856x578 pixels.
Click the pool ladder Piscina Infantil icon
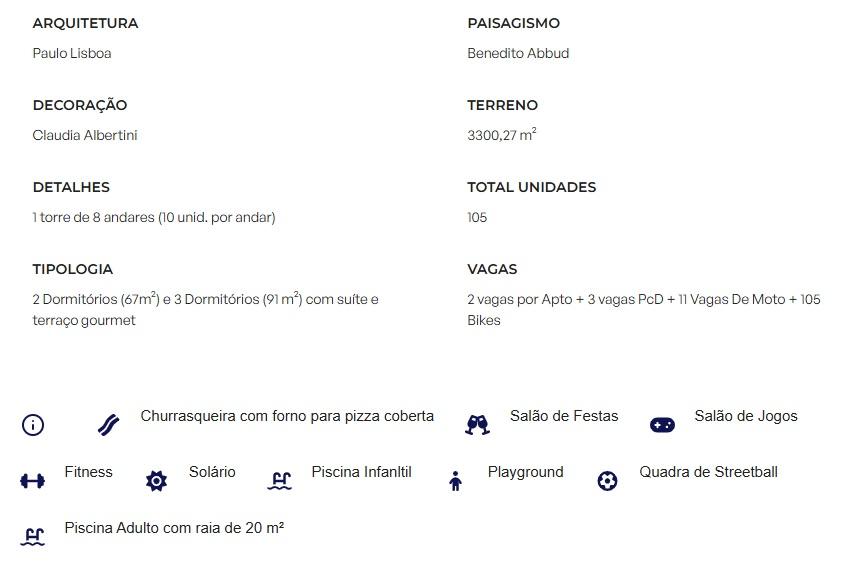tap(280, 481)
